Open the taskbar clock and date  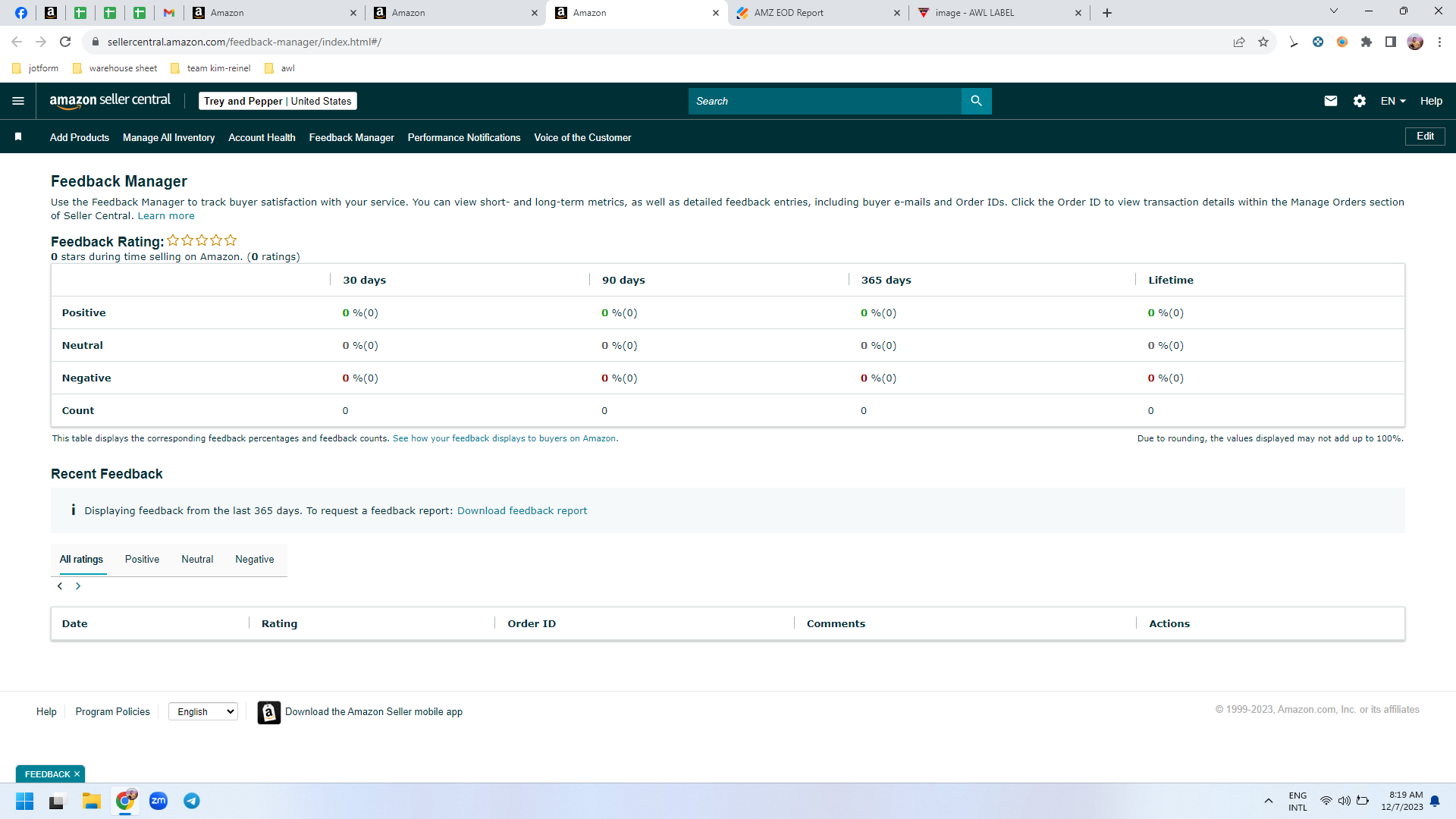pyautogui.click(x=1401, y=801)
